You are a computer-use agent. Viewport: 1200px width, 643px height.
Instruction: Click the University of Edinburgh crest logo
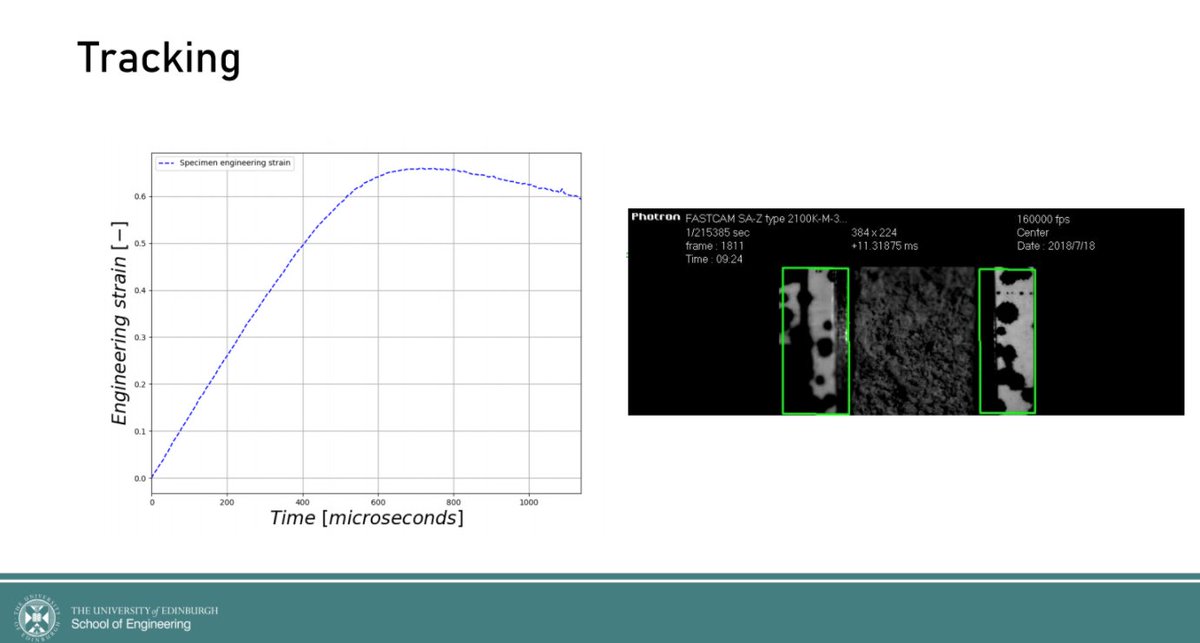35,615
